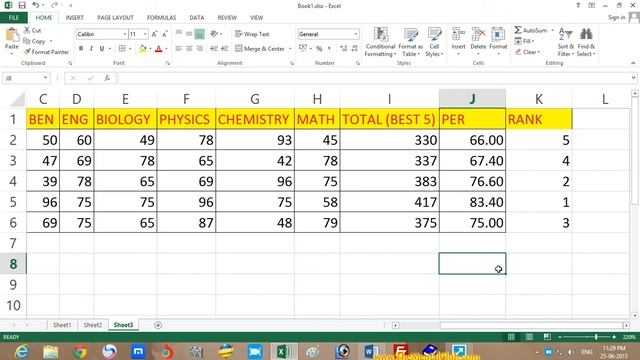Screen dimensions: 640x360
Task: Toggle center horizontal alignment
Action: 189,49
